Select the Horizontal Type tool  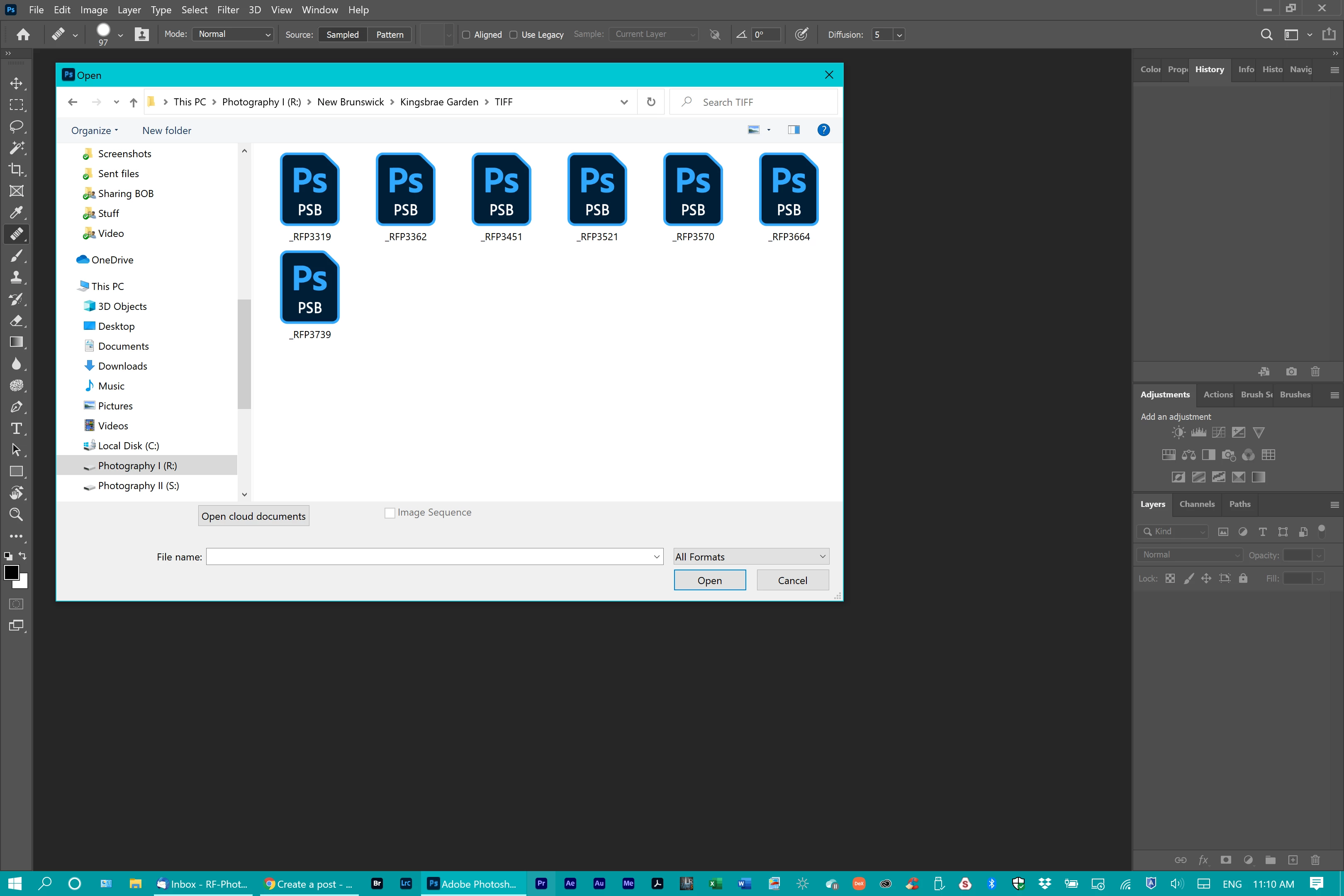click(x=16, y=429)
